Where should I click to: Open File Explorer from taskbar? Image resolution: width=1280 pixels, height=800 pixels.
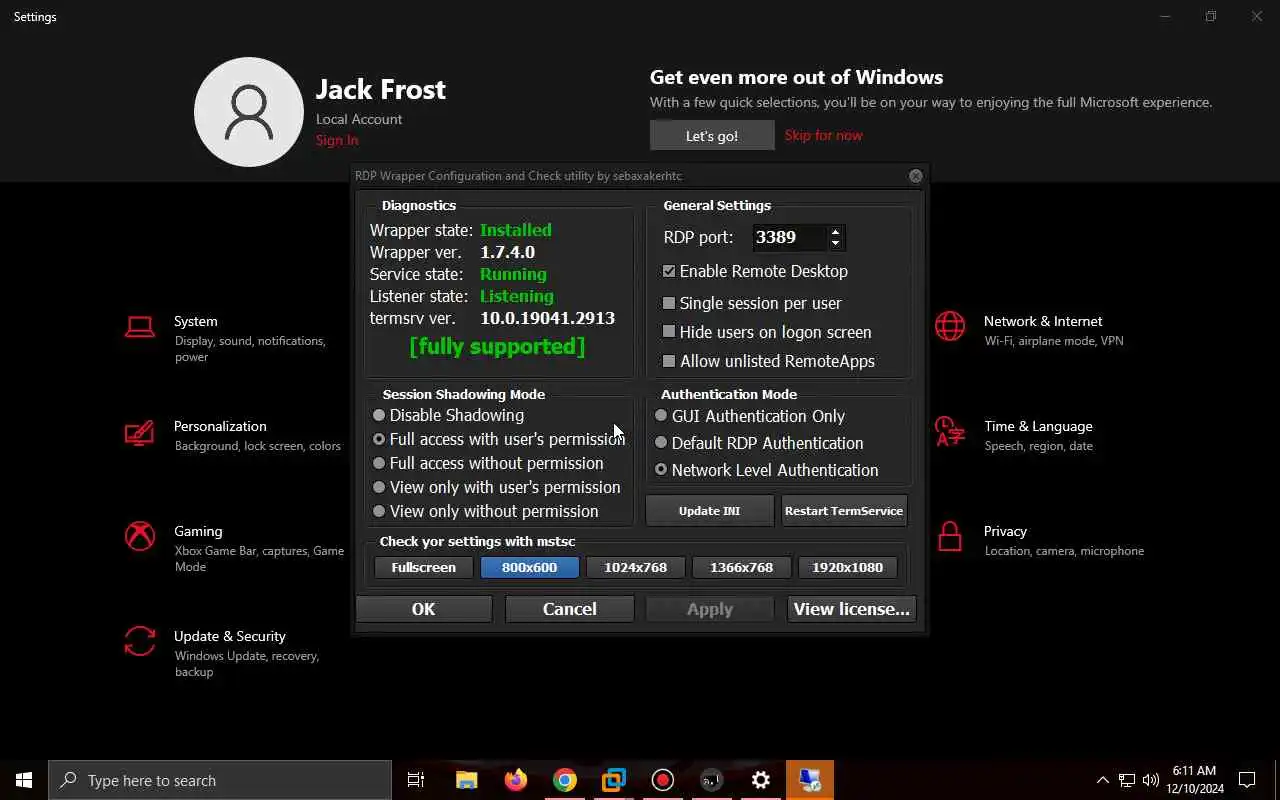(466, 780)
